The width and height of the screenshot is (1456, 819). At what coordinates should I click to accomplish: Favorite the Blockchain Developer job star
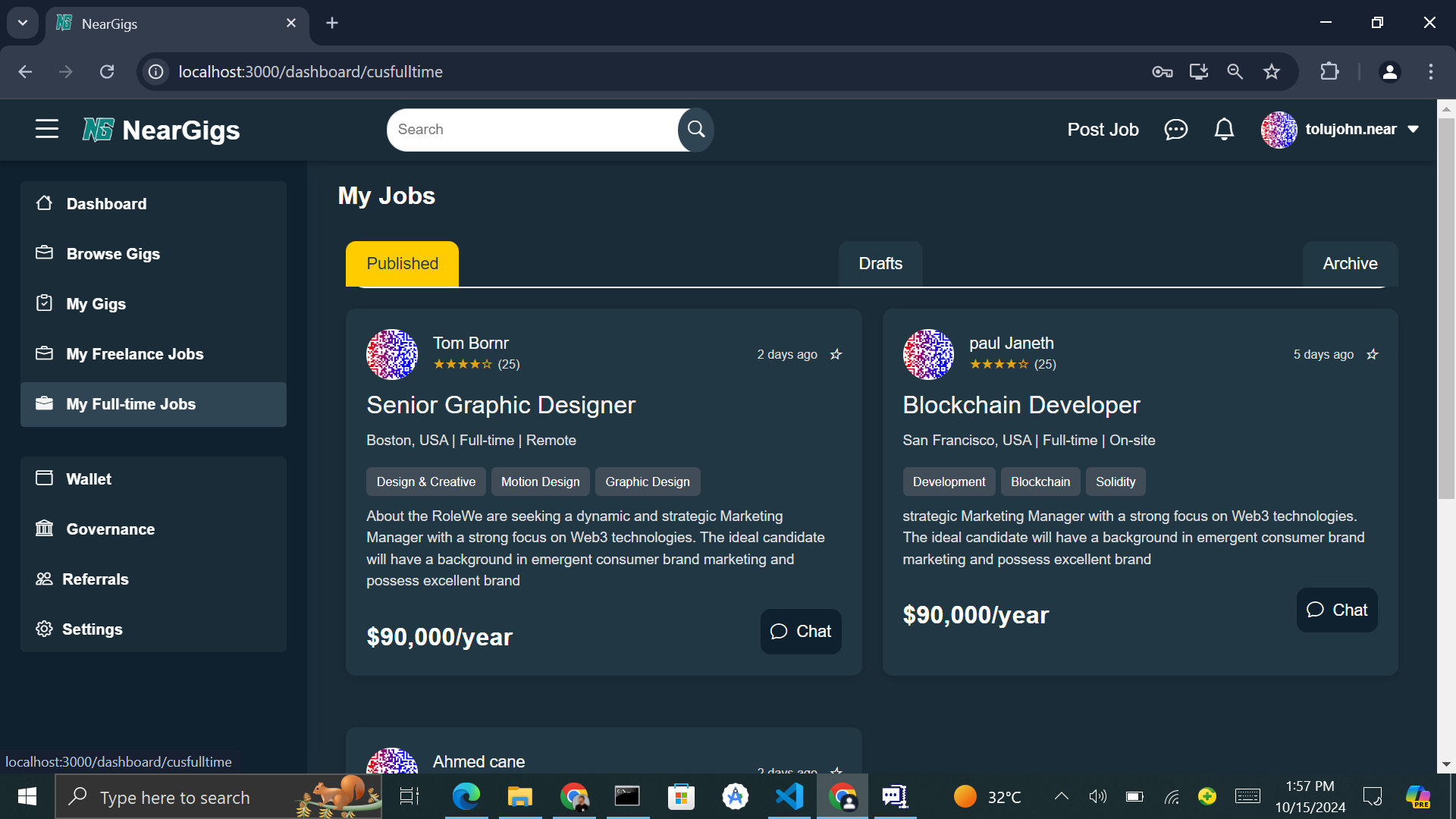click(1372, 354)
